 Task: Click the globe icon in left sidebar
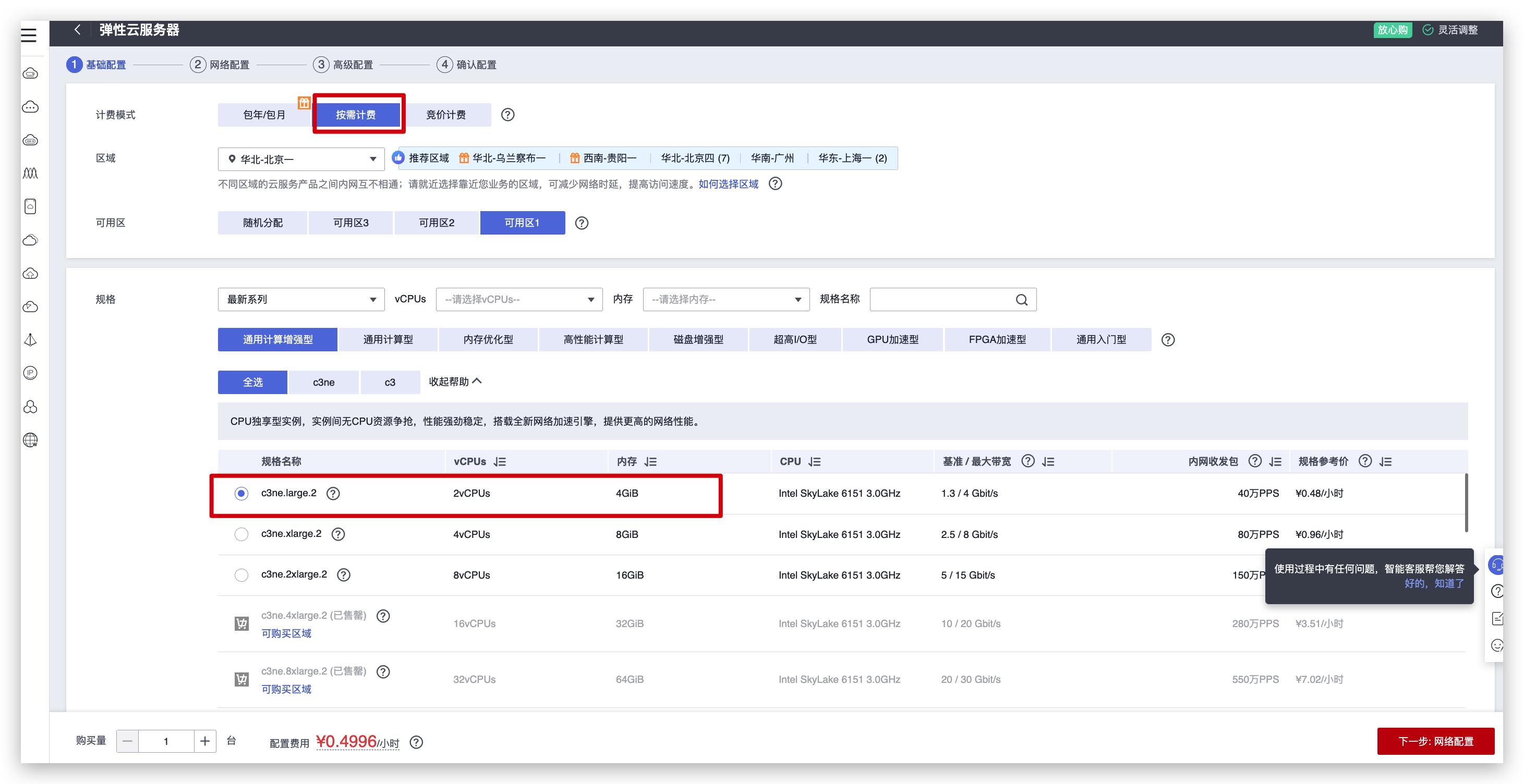point(30,440)
